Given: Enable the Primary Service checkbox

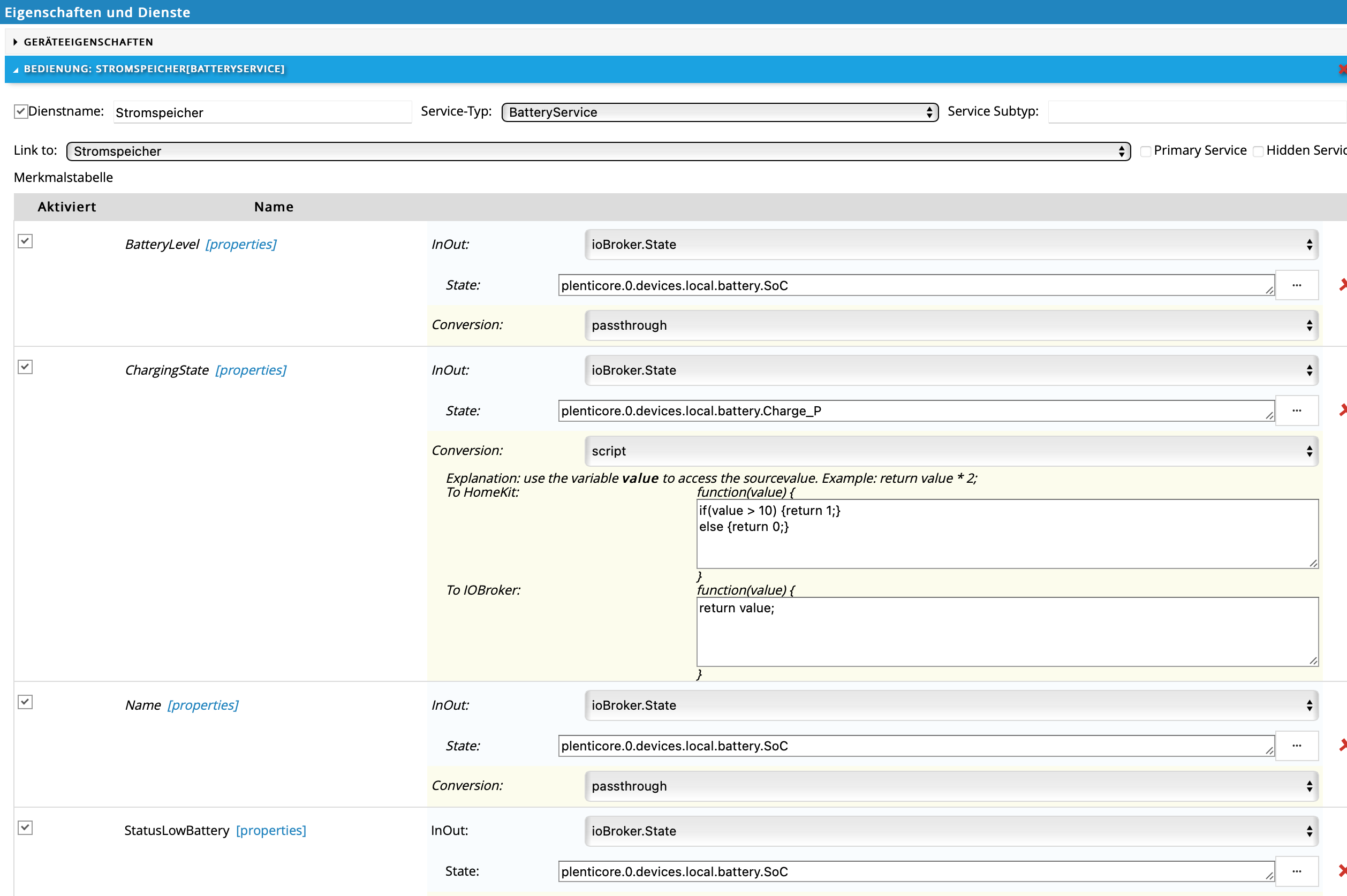Looking at the screenshot, I should click(x=1145, y=151).
